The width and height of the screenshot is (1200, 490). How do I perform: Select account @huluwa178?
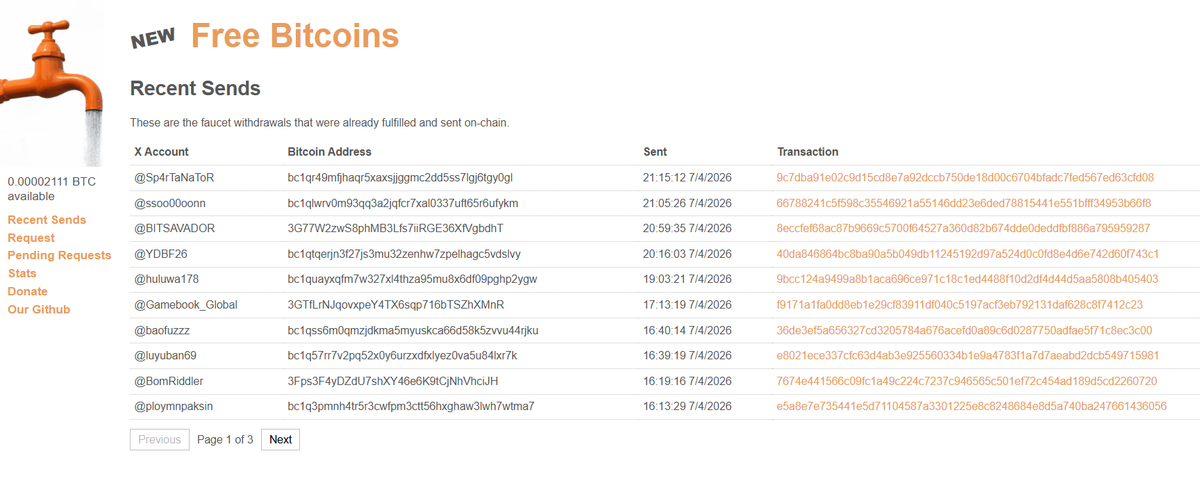167,280
